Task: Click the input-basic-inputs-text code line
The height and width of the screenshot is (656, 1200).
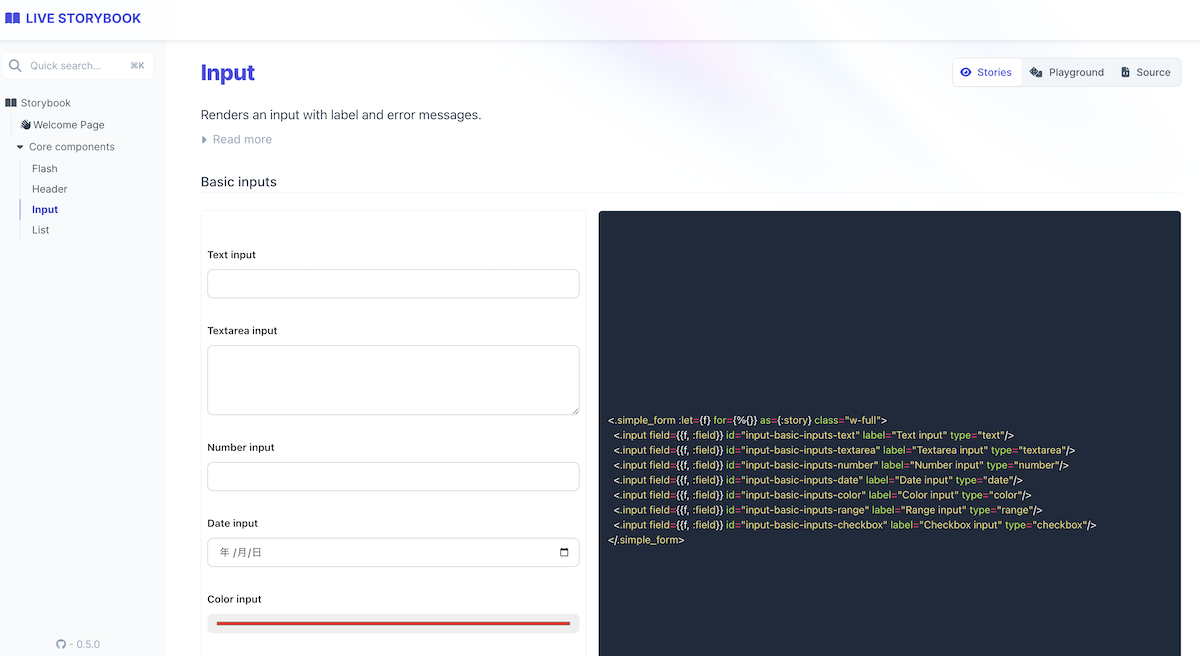Action: coord(814,435)
